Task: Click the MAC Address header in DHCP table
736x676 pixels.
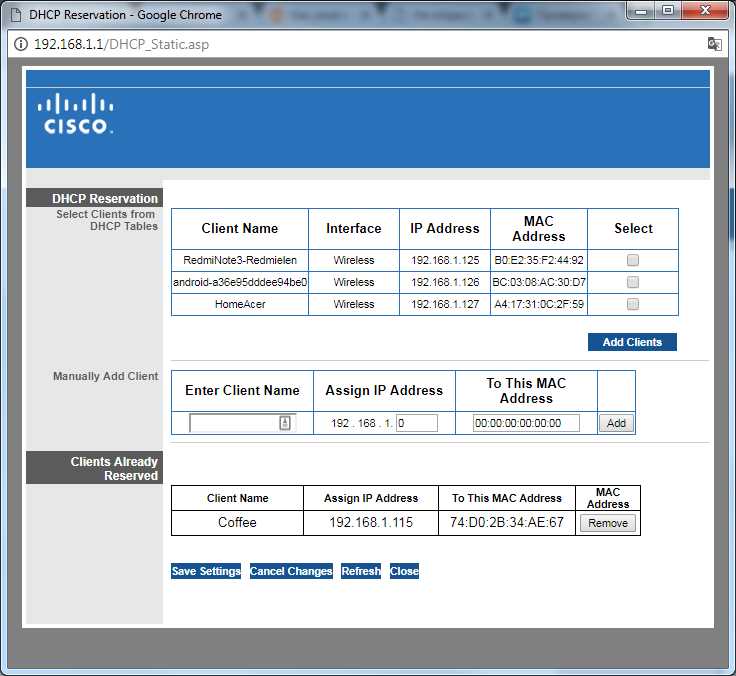Action: point(539,229)
